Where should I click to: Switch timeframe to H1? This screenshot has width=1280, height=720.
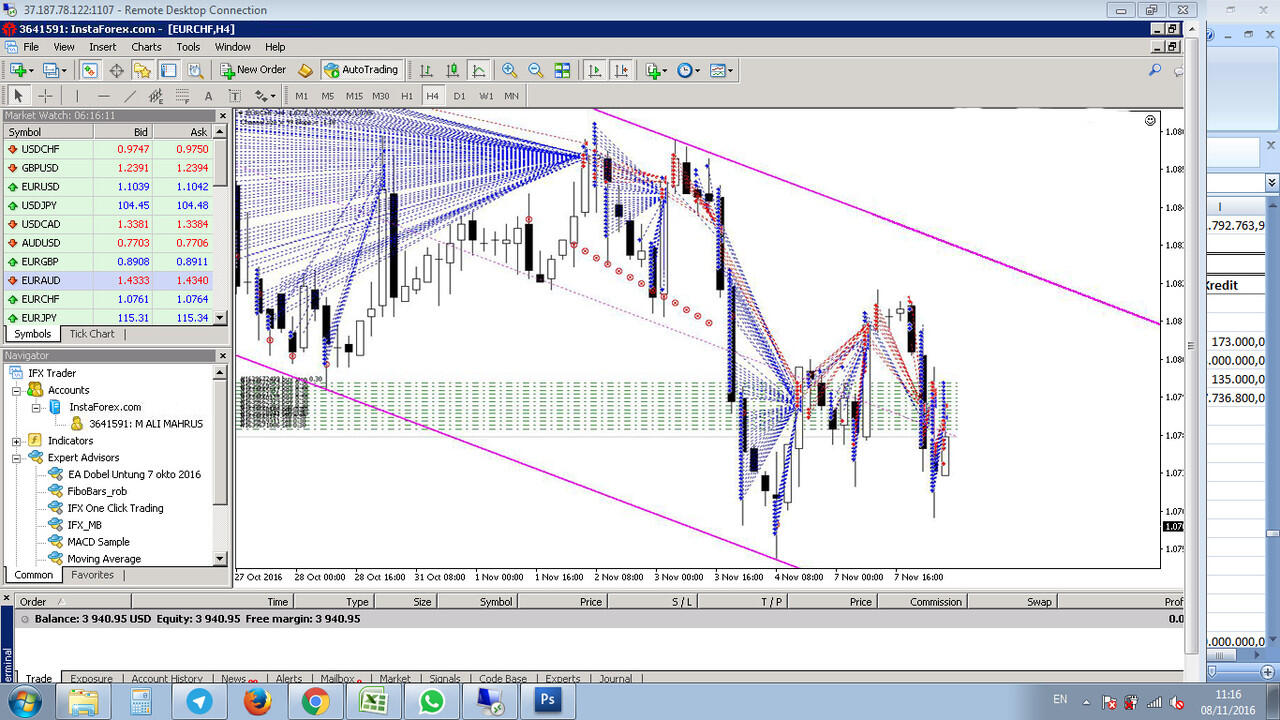tap(407, 96)
